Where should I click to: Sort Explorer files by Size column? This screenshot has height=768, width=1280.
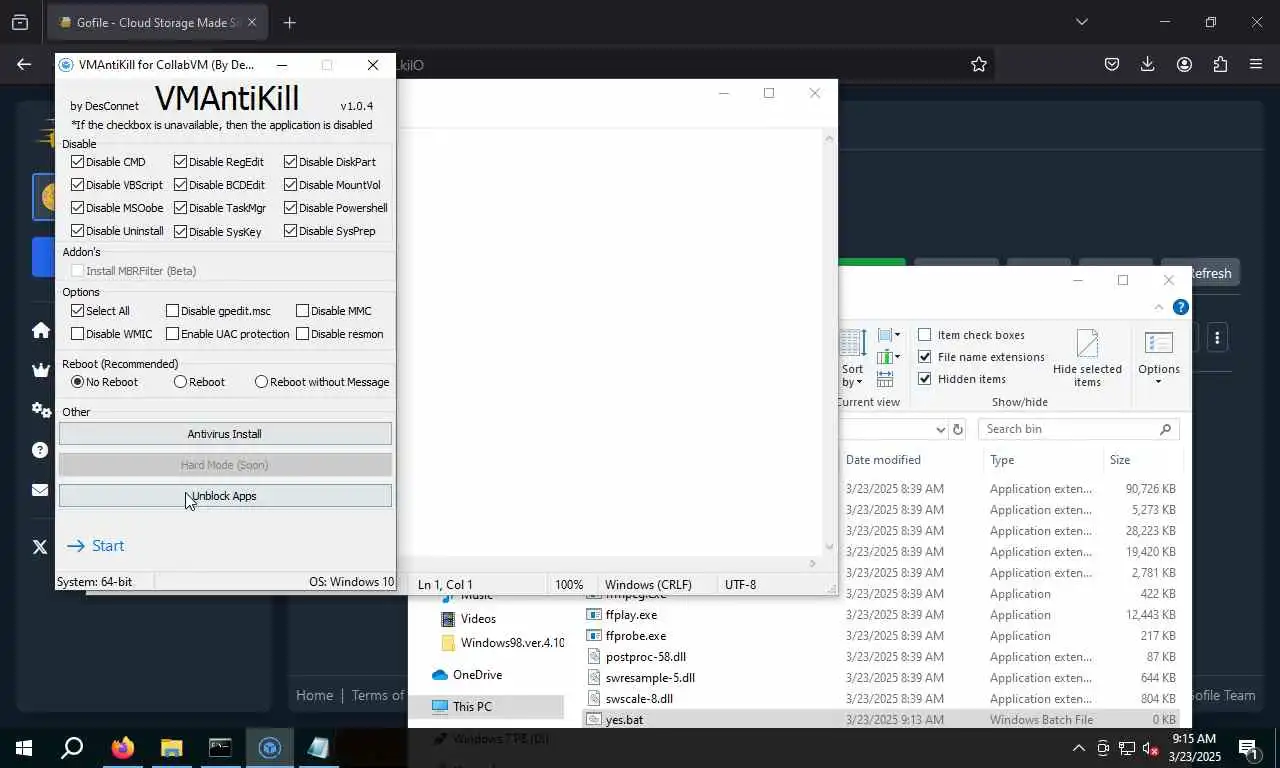[1120, 460]
